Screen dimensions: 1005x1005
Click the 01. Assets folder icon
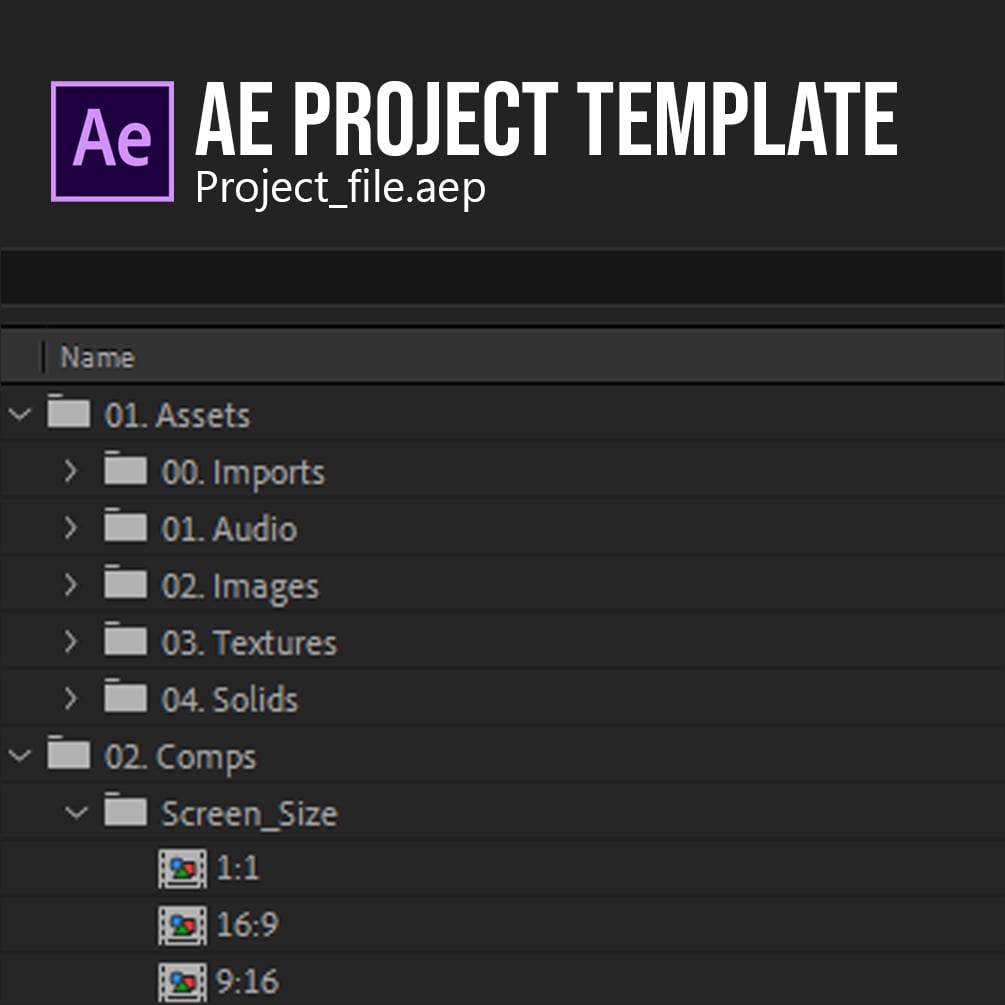click(68, 413)
